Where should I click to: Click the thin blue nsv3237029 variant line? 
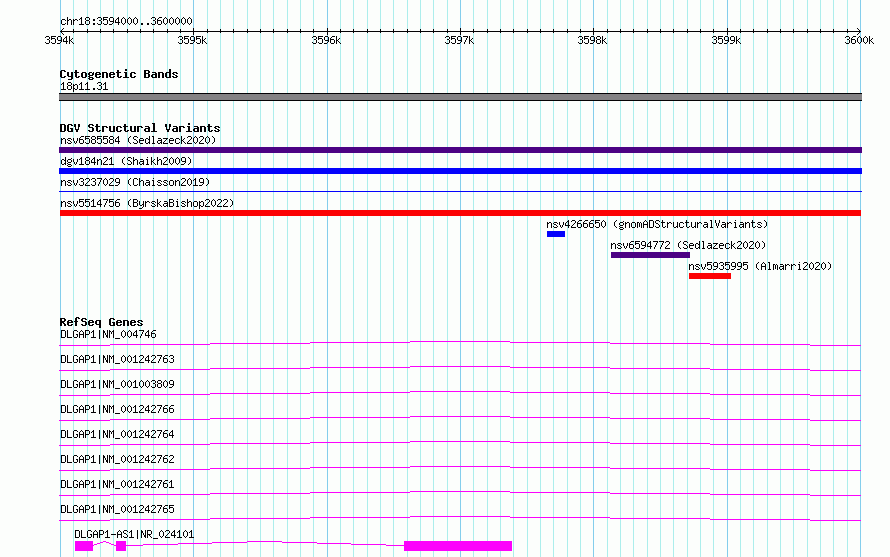click(460, 191)
